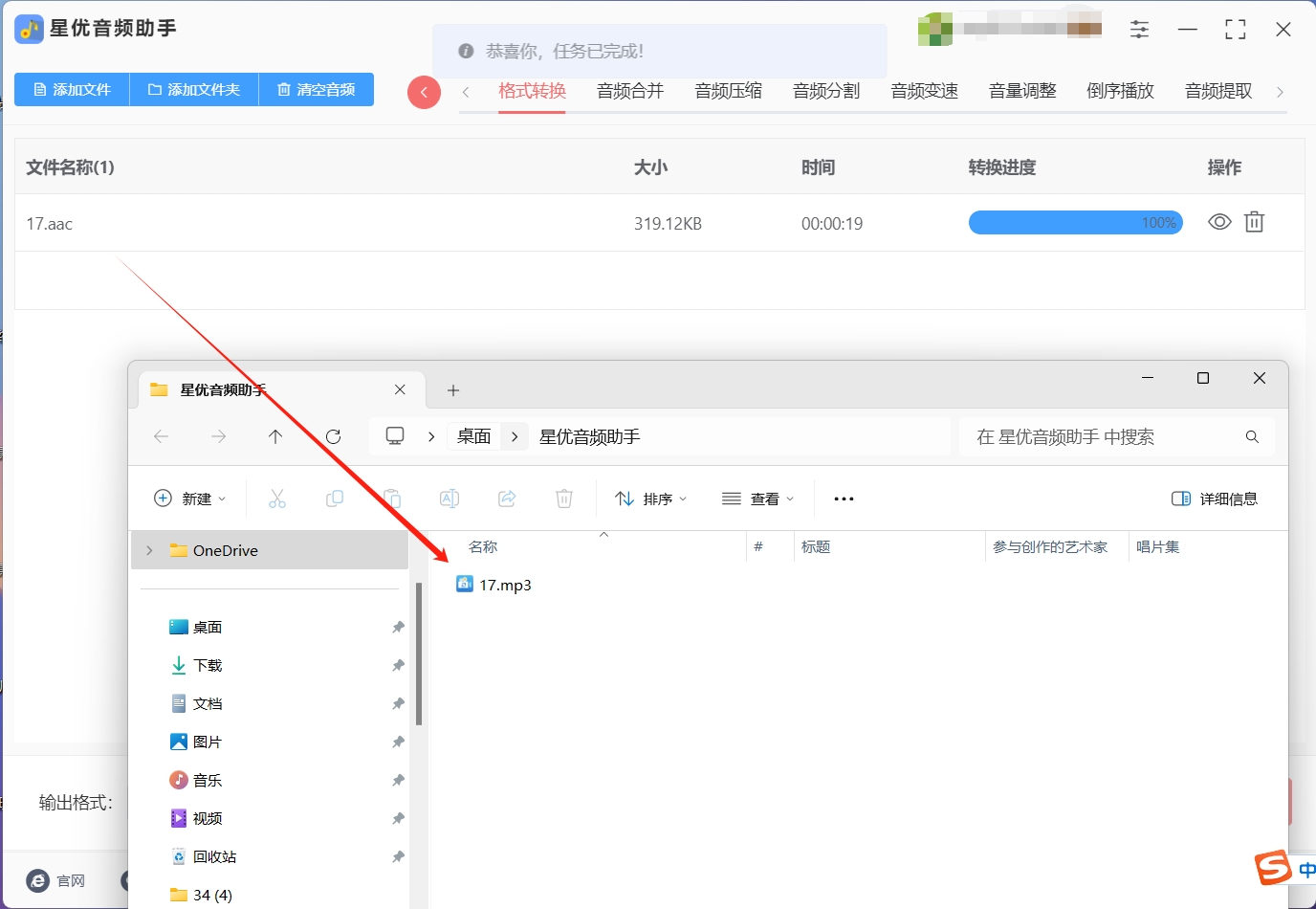Screen dimensions: 1316x909
Task: Click the 100% conversion progress bar
Action: point(1076,223)
